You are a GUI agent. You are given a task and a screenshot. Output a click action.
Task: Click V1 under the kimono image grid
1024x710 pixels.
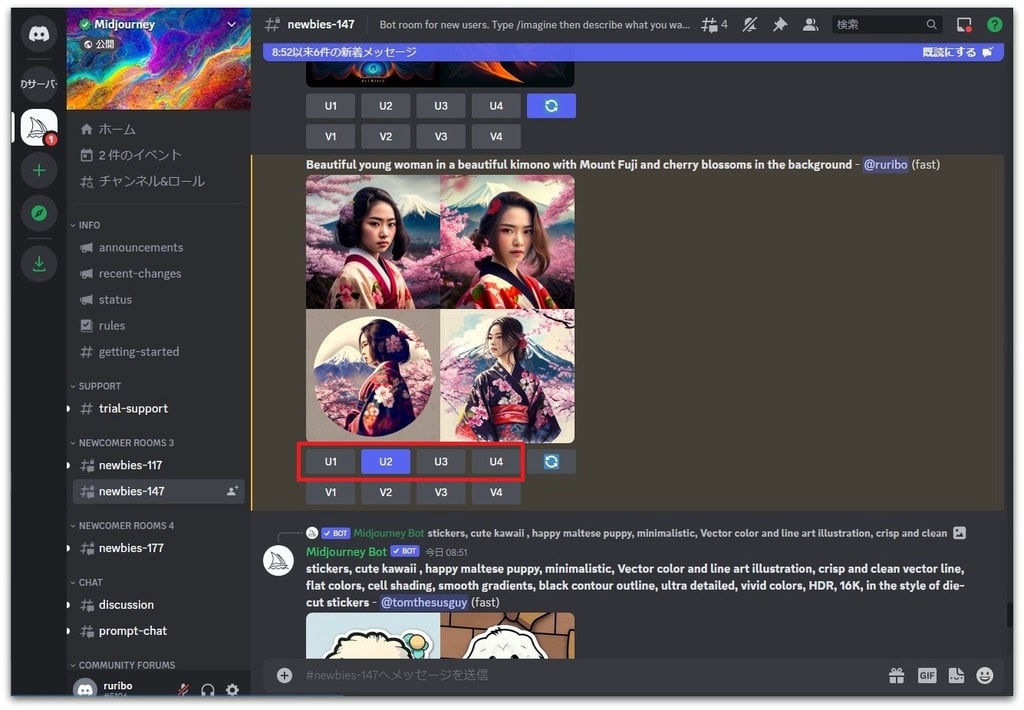click(x=330, y=492)
